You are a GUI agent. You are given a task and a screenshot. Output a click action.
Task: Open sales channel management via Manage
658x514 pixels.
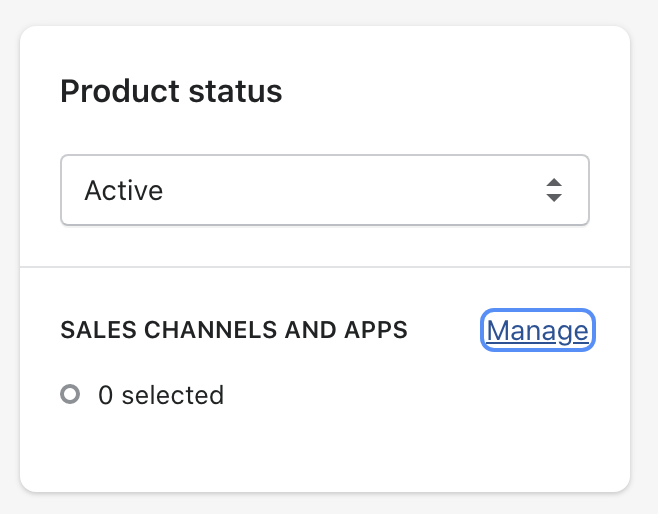[x=538, y=330]
